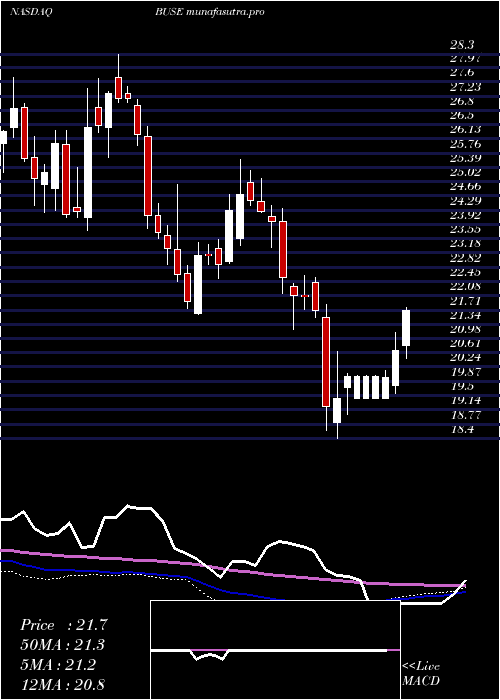Select the 26.13 price axis label
The image size is (500, 700).
(466, 129)
